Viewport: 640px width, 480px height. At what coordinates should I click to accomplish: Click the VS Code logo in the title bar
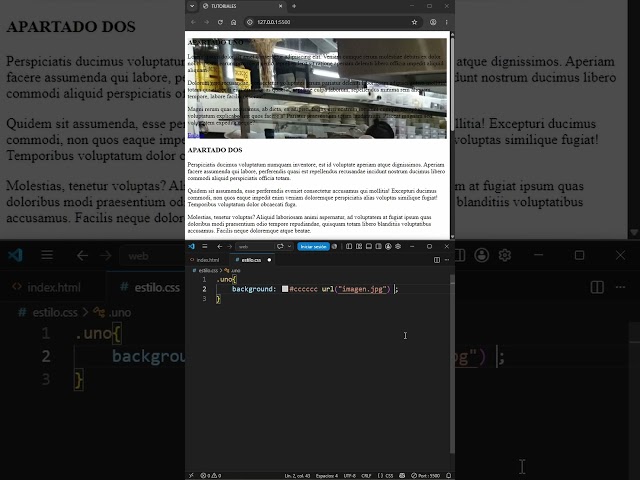[191, 247]
